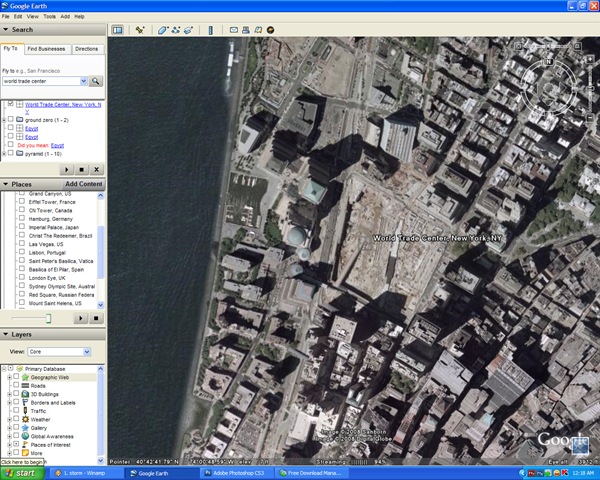Click Did you mean: Egypt link
This screenshot has height=480, width=600.
pyautogui.click(x=57, y=145)
